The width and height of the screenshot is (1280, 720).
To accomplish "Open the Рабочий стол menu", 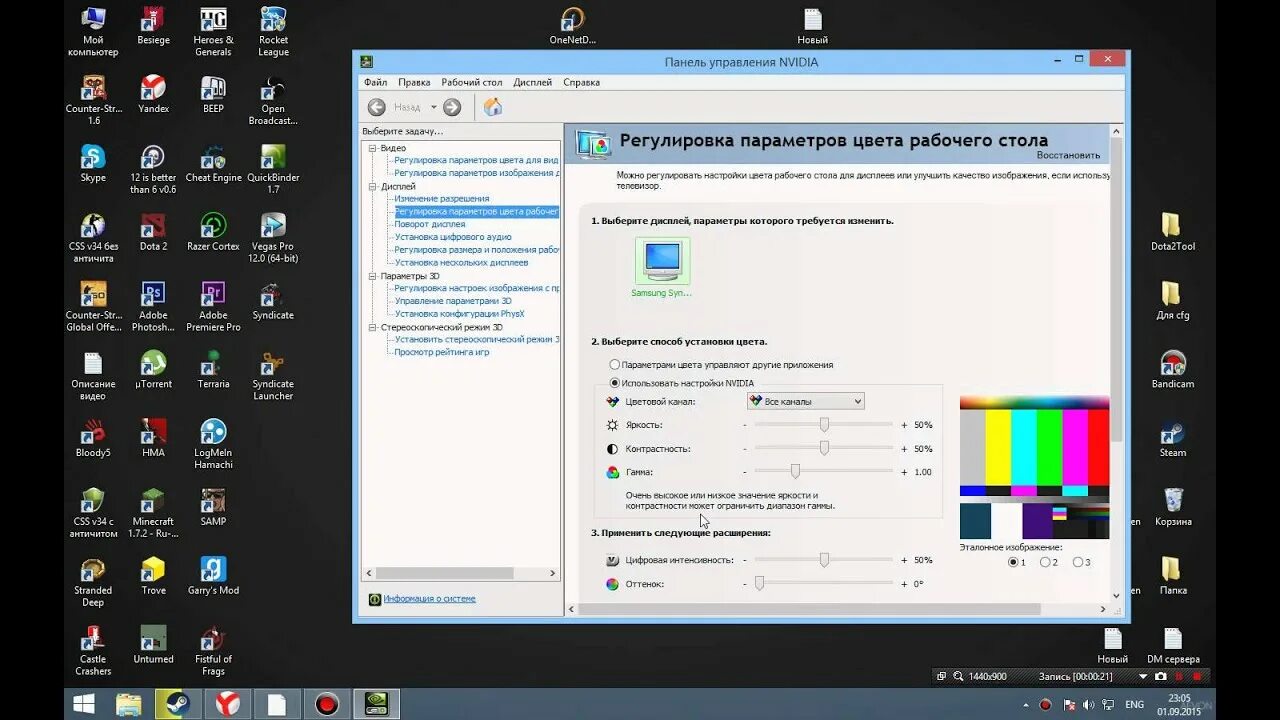I will (472, 82).
